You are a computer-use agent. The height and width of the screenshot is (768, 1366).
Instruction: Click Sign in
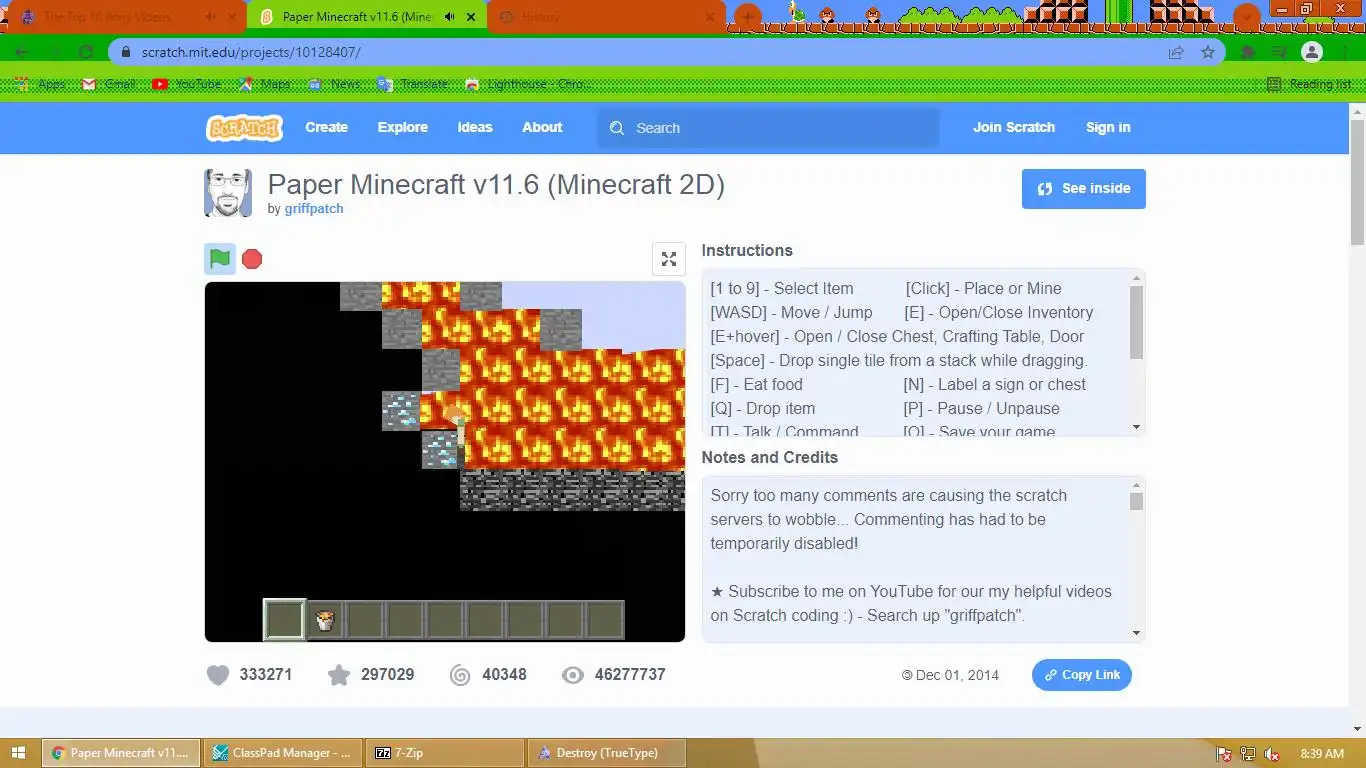(x=1108, y=128)
